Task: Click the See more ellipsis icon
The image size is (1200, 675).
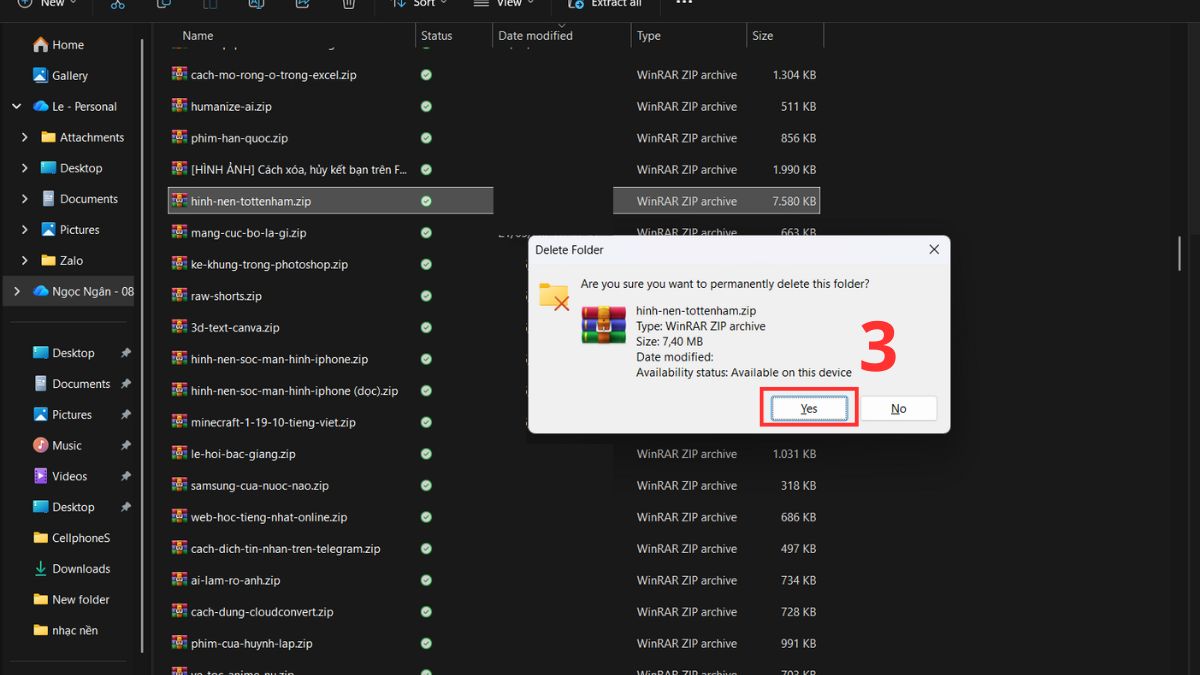Action: click(684, 5)
